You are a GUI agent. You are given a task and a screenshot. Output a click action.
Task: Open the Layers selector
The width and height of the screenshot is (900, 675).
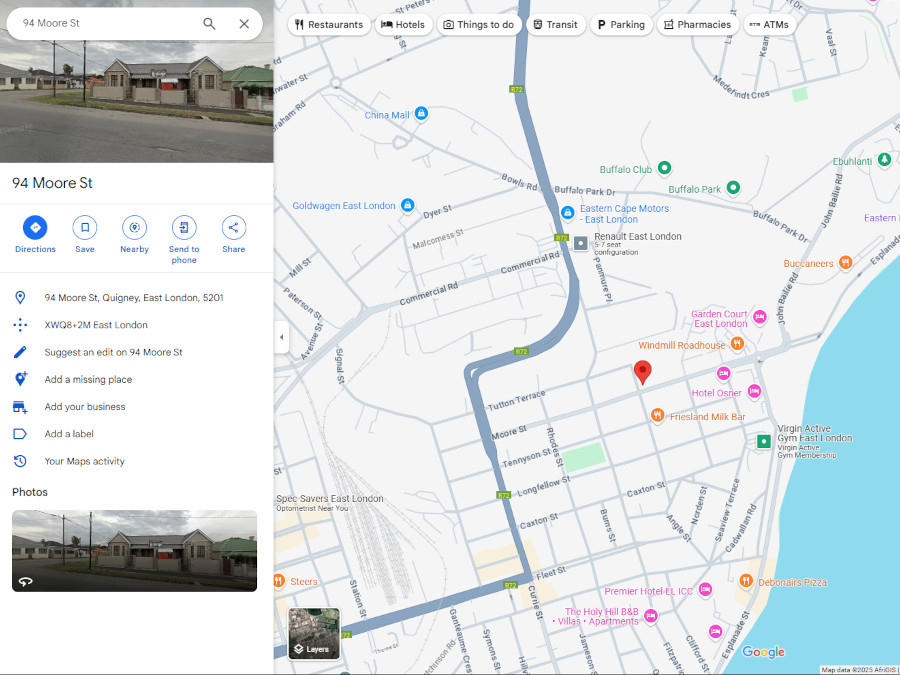[x=313, y=633]
